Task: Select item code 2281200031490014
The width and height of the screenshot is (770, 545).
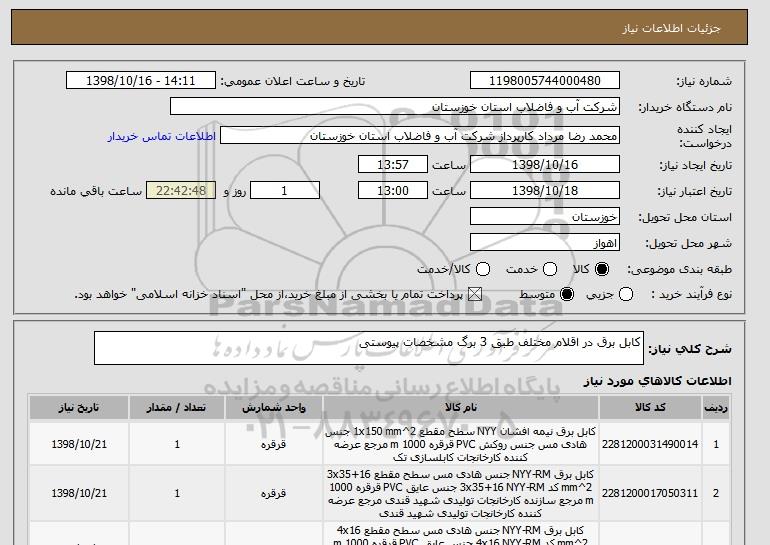Action: click(650, 444)
